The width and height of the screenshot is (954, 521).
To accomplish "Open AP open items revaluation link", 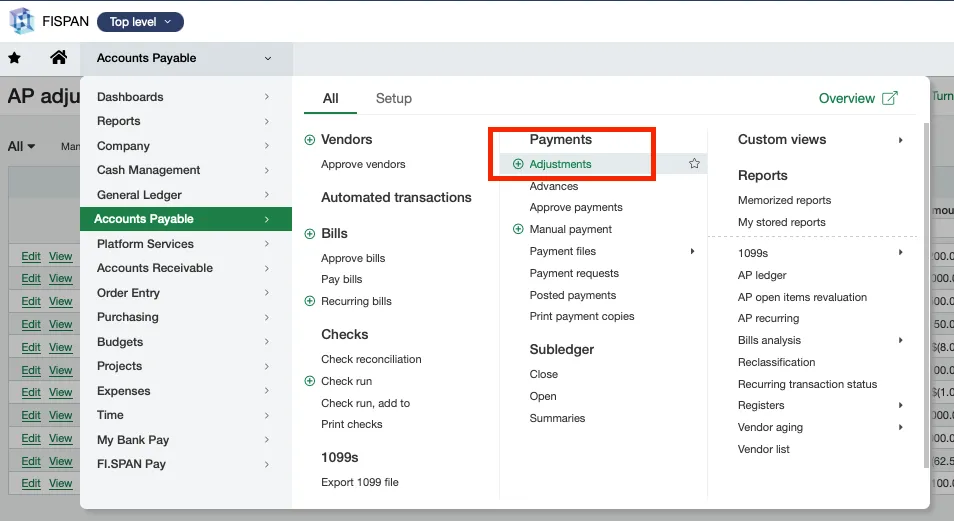I will [802, 297].
